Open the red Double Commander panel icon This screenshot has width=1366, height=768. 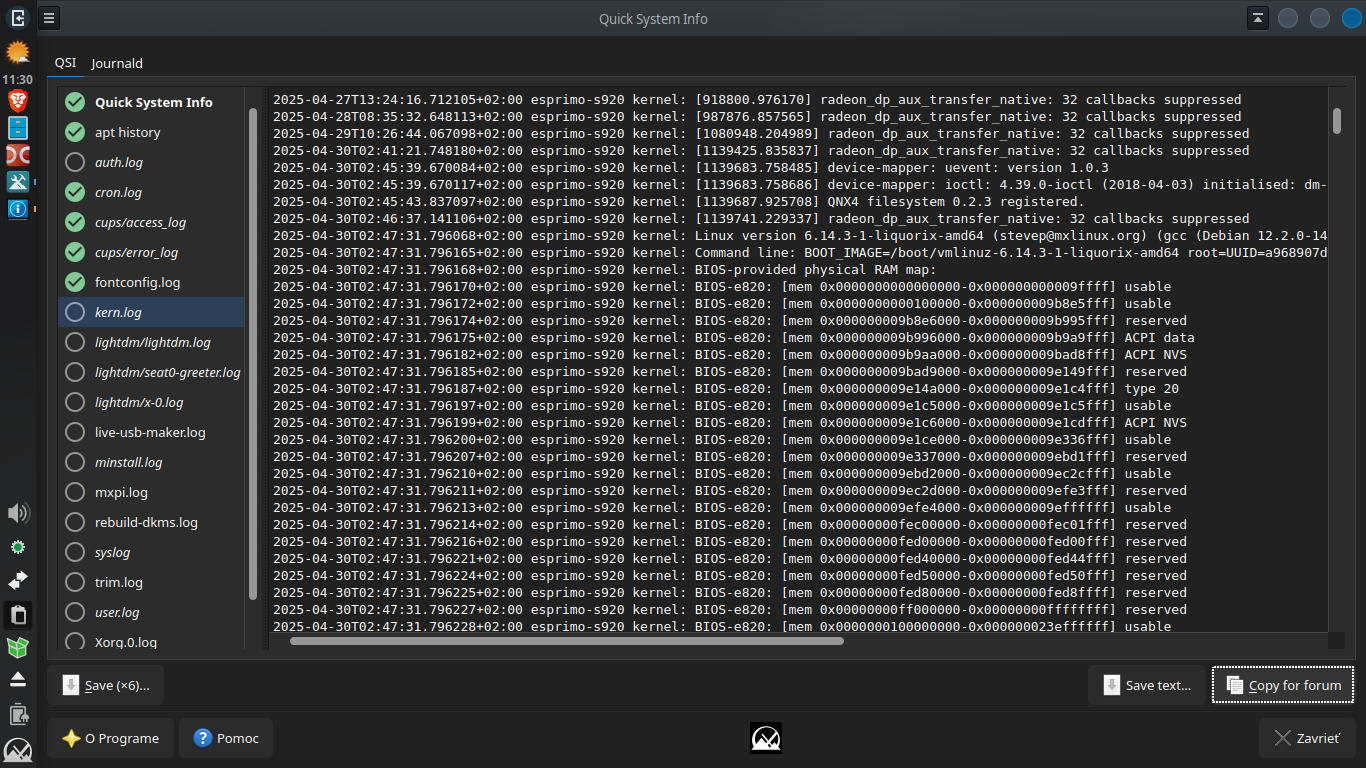pyautogui.click(x=18, y=155)
